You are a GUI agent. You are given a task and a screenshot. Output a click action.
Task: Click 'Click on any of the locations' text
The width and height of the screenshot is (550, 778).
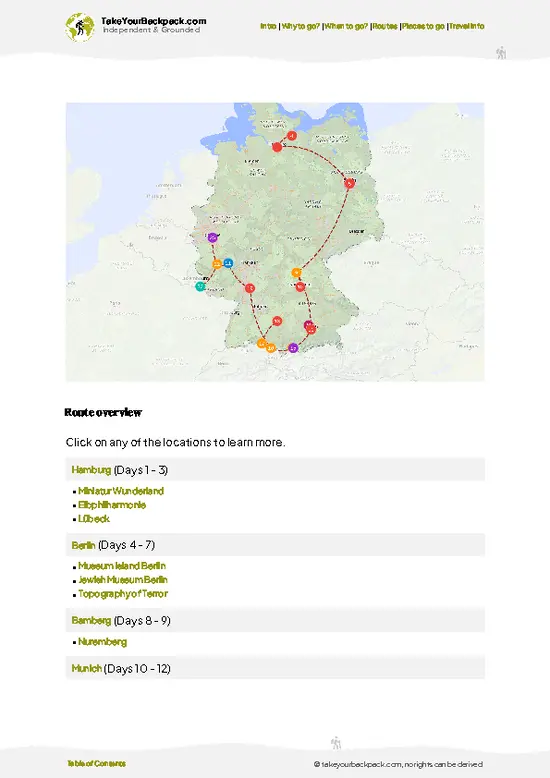coord(175,442)
